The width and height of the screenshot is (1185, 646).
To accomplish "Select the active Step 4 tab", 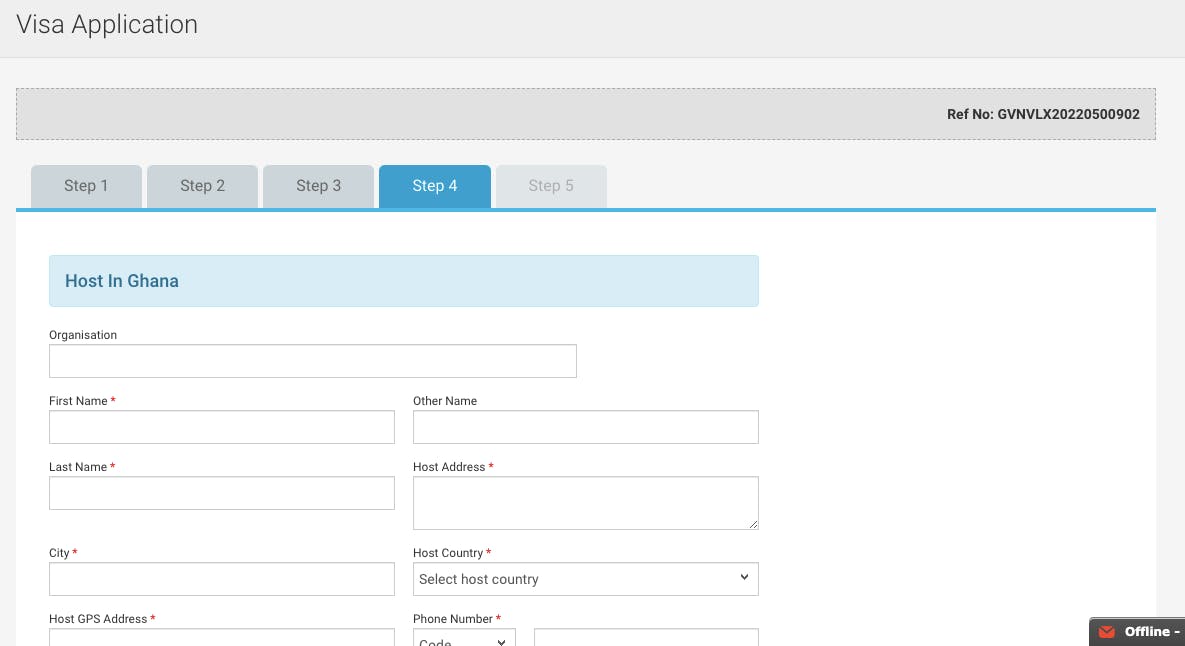I will [435, 186].
